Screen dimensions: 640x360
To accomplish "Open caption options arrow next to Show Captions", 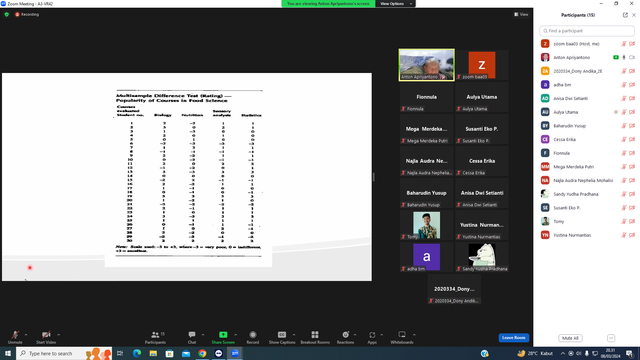I will [x=294, y=335].
